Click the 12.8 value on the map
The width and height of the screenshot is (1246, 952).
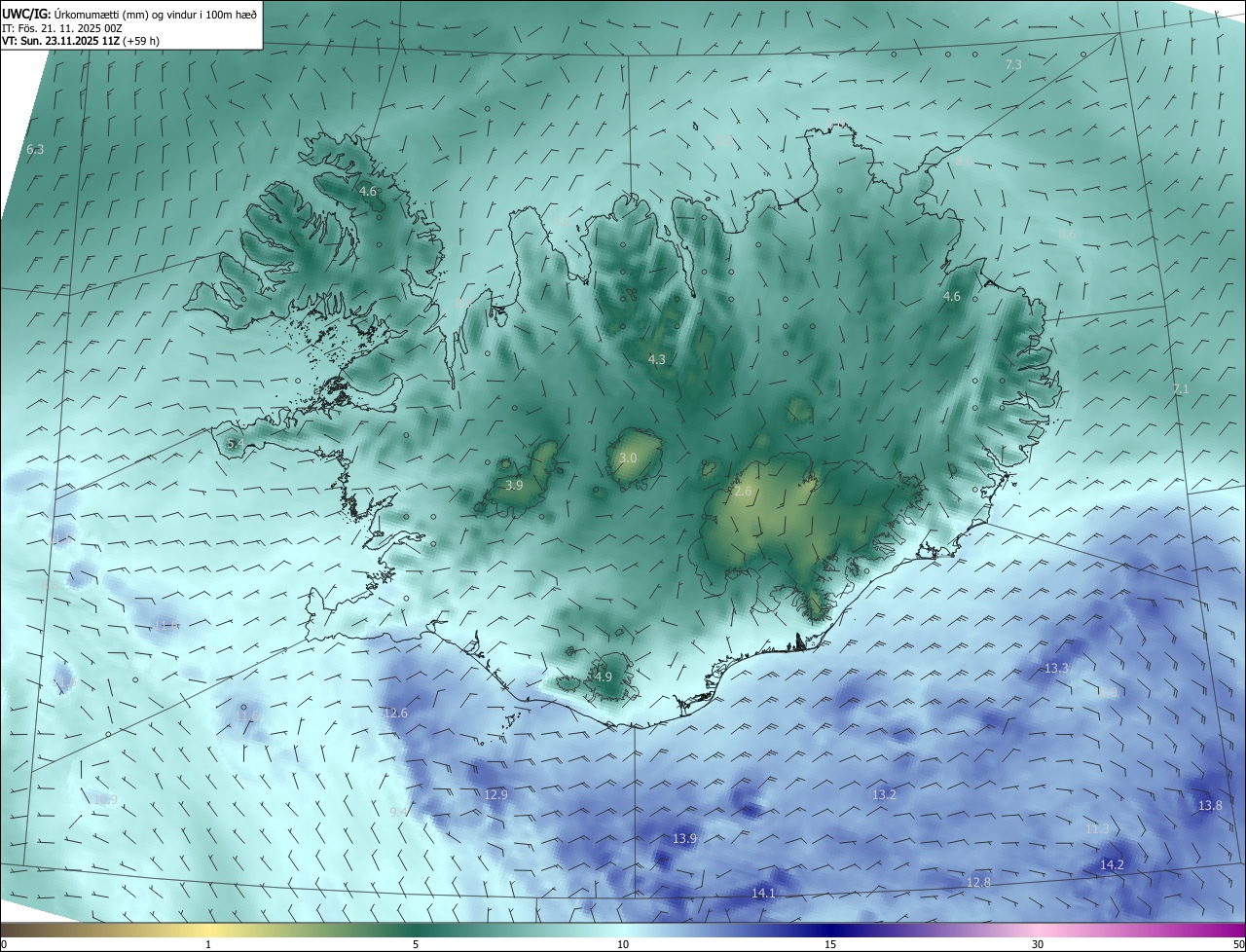[978, 883]
